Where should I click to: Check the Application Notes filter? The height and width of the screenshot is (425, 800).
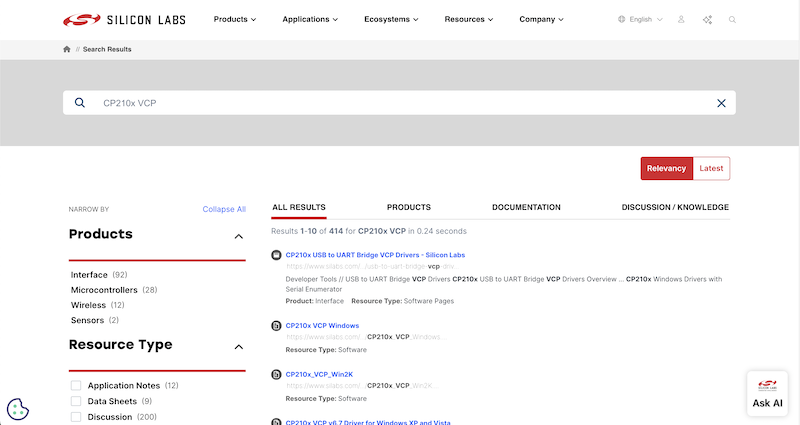[x=76, y=385]
